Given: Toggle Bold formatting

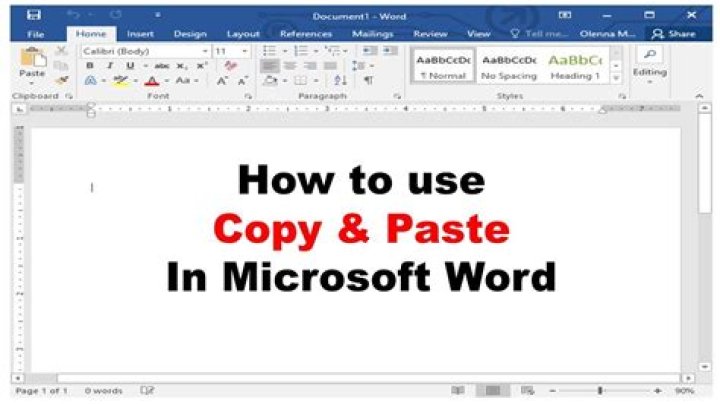Looking at the screenshot, I should coord(90,66).
